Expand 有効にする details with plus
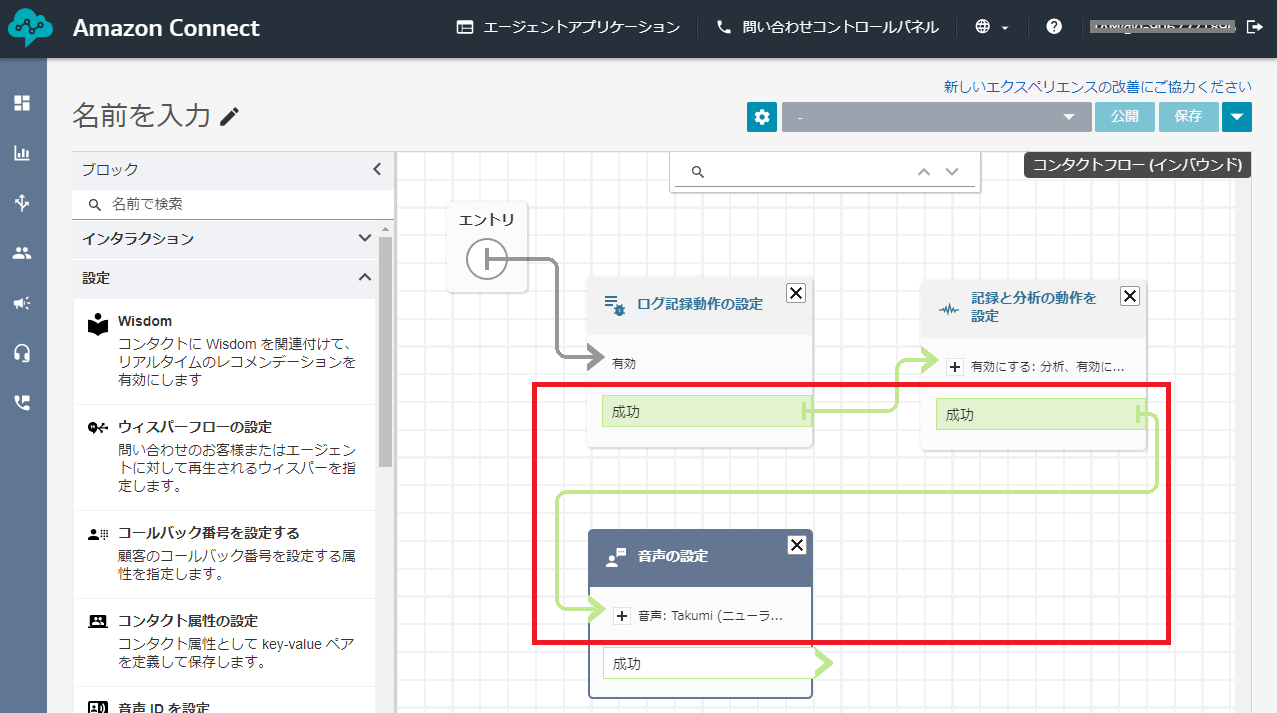This screenshot has height=713, width=1277. coord(954,367)
